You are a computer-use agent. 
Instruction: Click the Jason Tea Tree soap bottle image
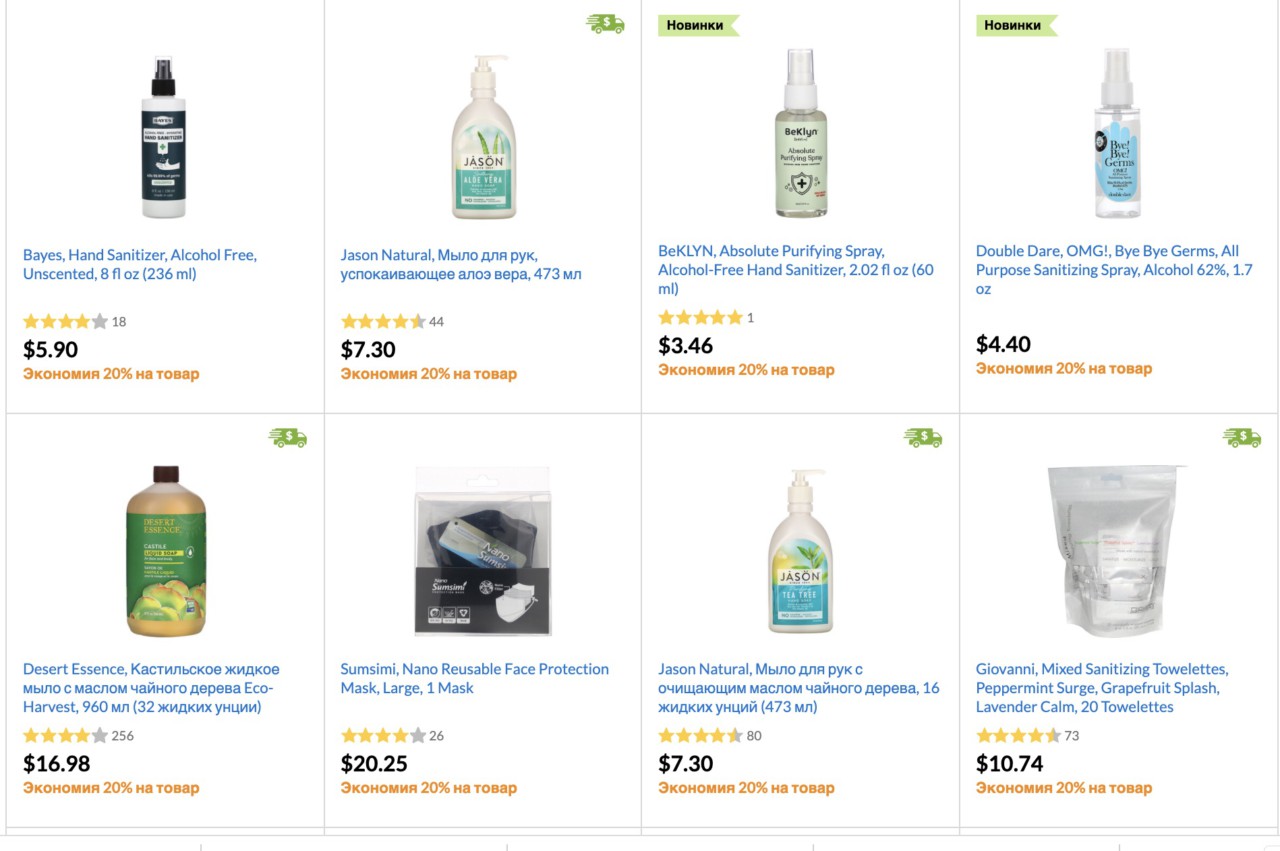[800, 550]
